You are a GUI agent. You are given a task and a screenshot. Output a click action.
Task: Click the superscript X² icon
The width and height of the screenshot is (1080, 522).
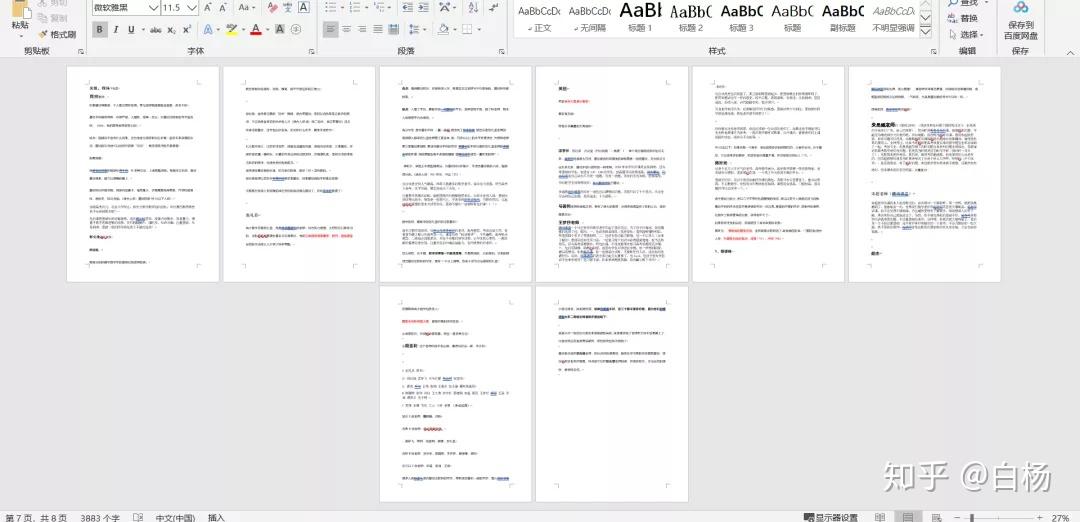(187, 30)
